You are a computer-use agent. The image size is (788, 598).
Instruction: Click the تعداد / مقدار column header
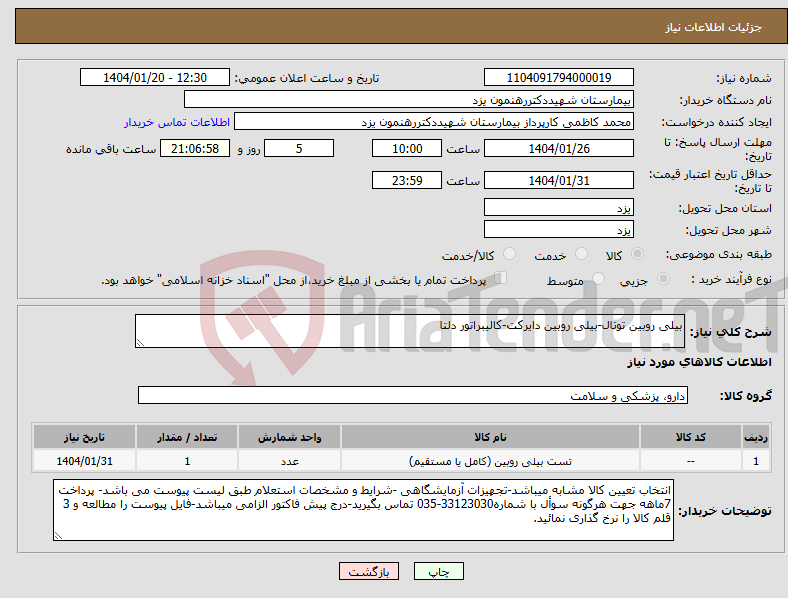point(187,437)
